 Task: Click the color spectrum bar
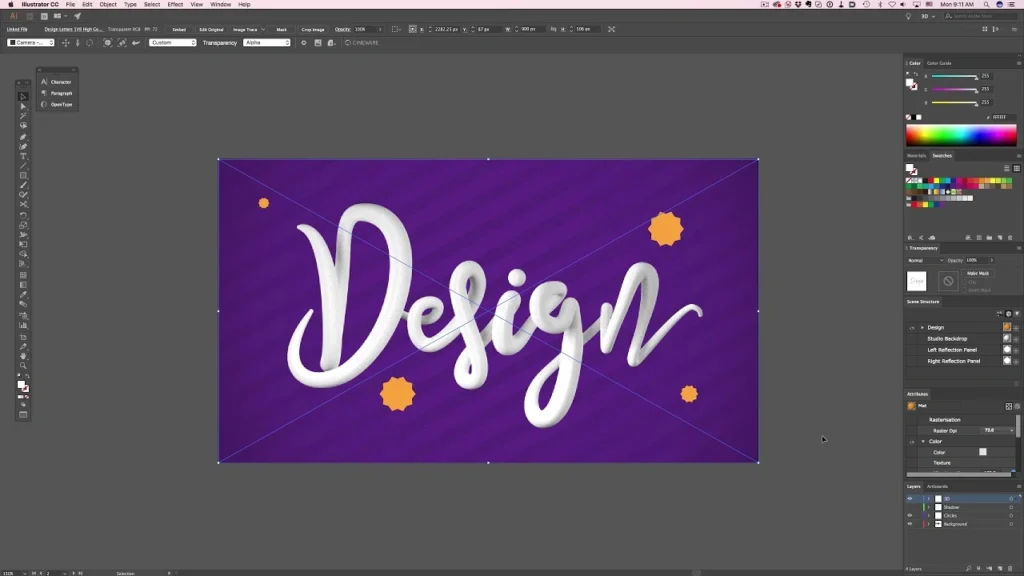click(x=961, y=135)
